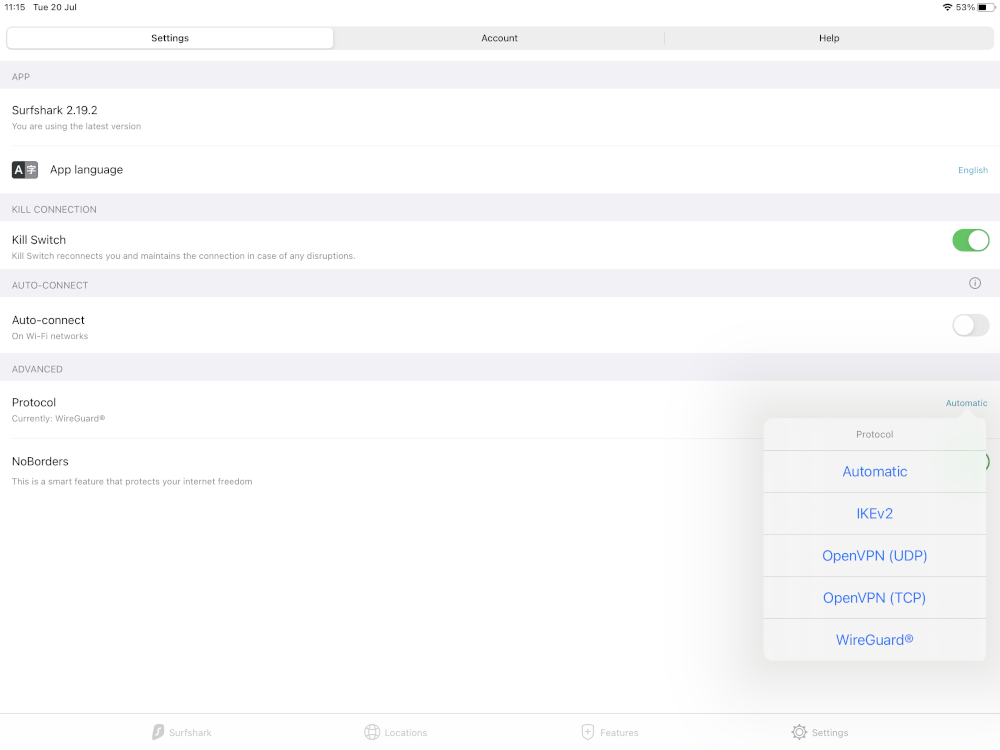Click the App language translation icon
The height and width of the screenshot is (750, 1000).
click(x=24, y=169)
